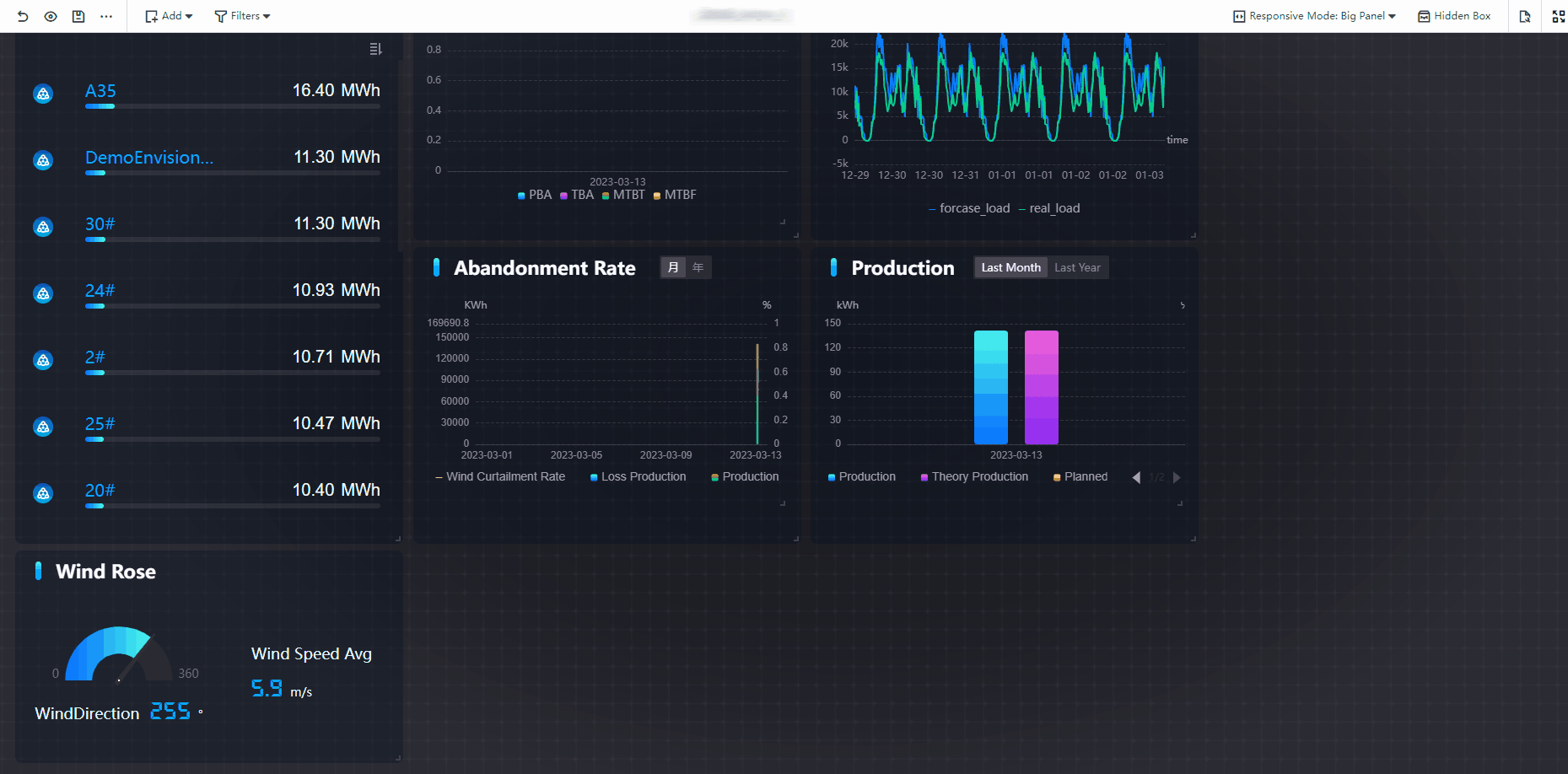The image size is (1568, 774).
Task: Click the fullscreen toggle icon at top right
Action: tap(1558, 16)
